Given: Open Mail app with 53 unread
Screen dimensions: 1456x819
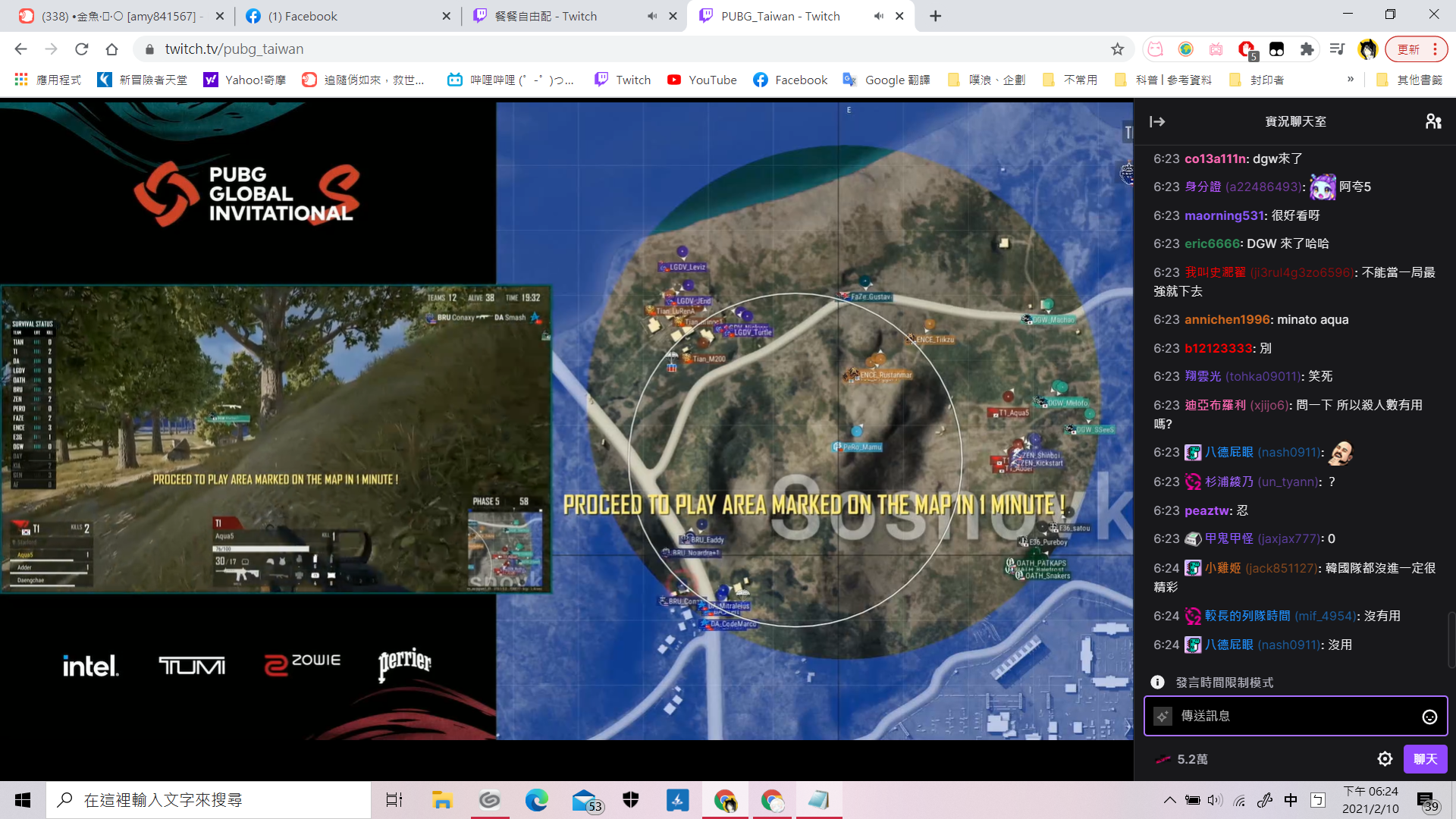Looking at the screenshot, I should (585, 800).
